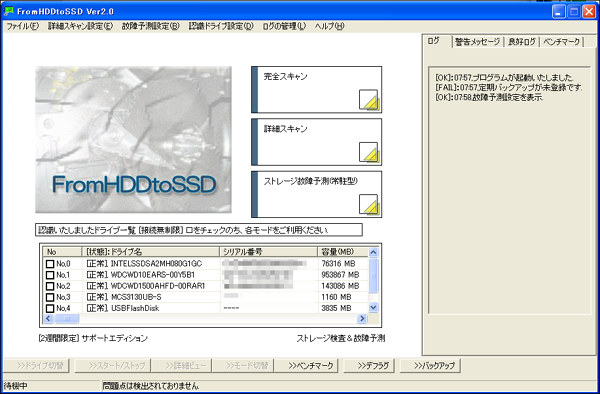Open the 詳細スキャン設定(E) menu
The image size is (600, 394).
pos(80,26)
